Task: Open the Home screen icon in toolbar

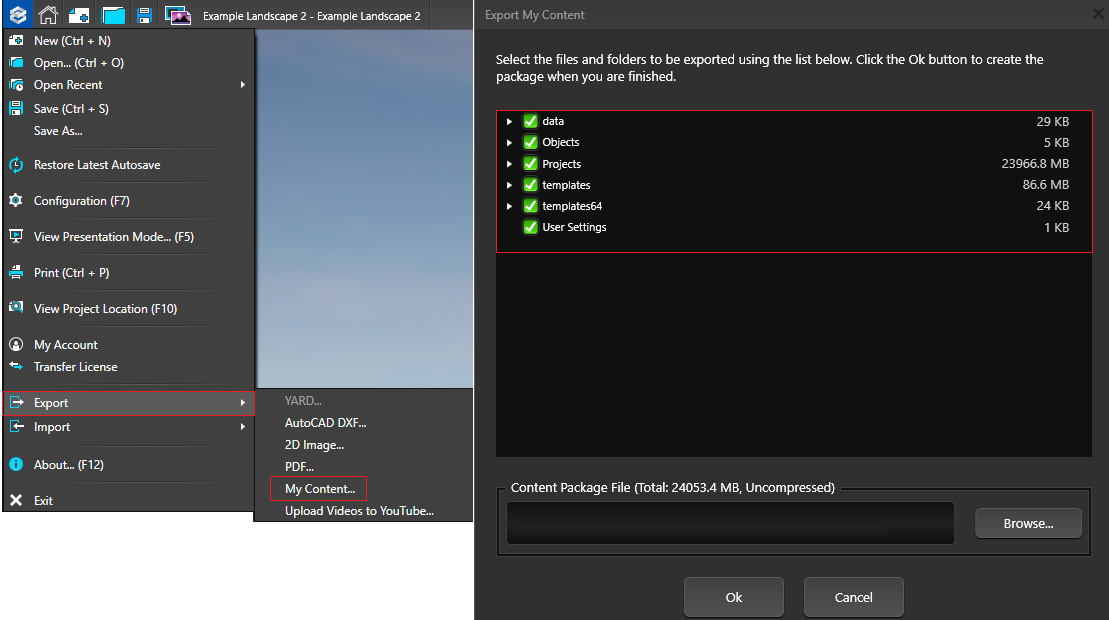Action: [46, 14]
